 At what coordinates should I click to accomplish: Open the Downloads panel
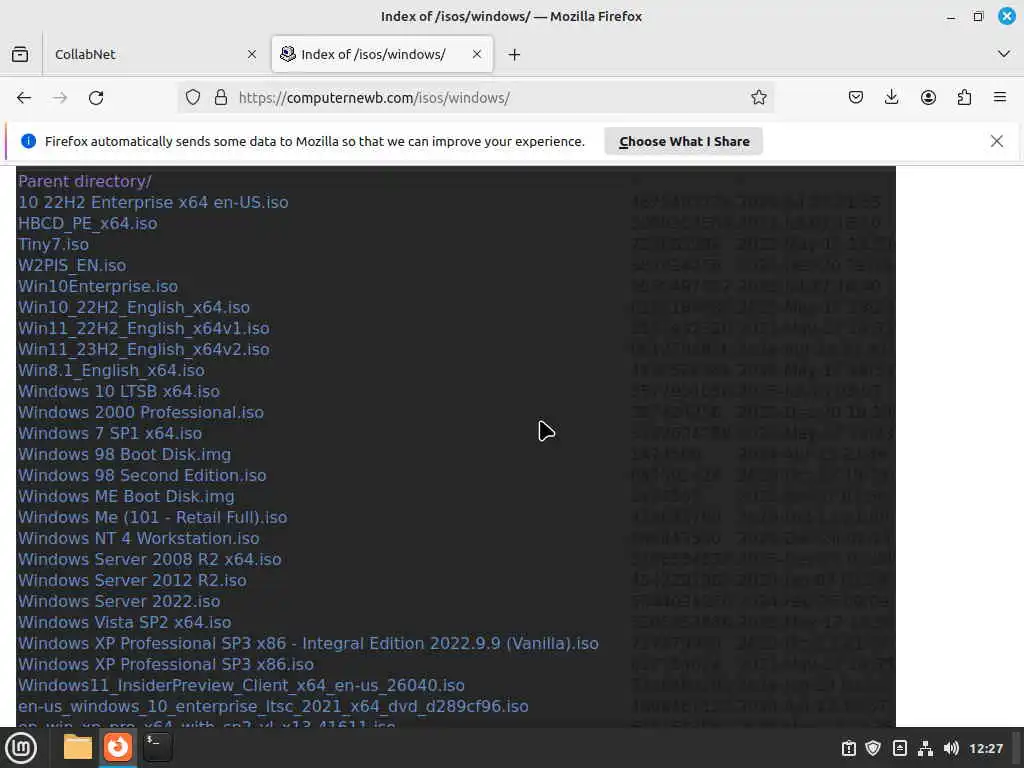click(891, 97)
